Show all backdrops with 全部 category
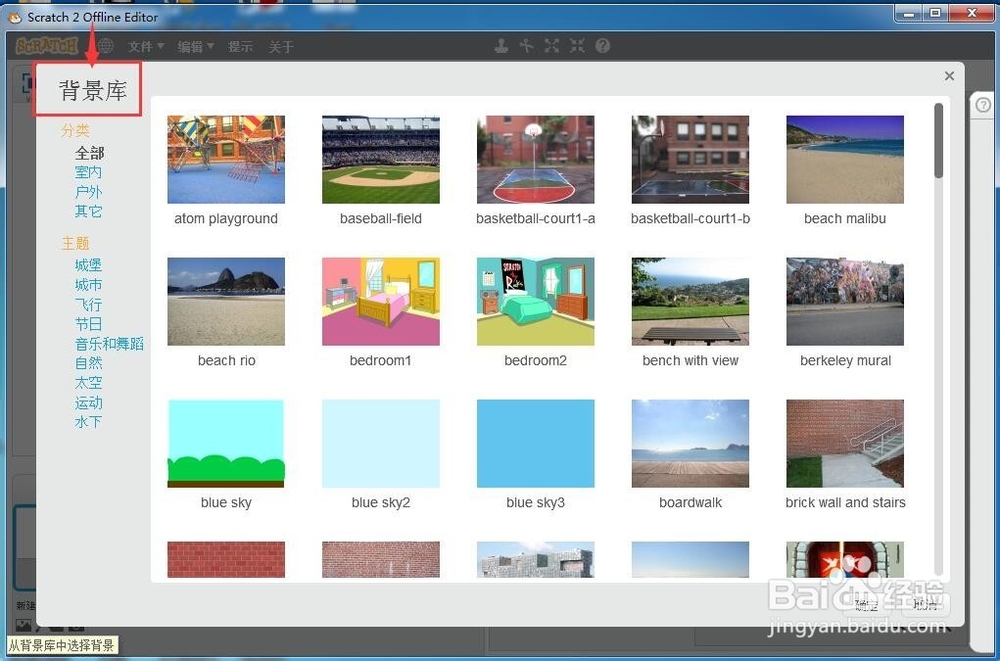The height and width of the screenshot is (661, 1000). (89, 153)
